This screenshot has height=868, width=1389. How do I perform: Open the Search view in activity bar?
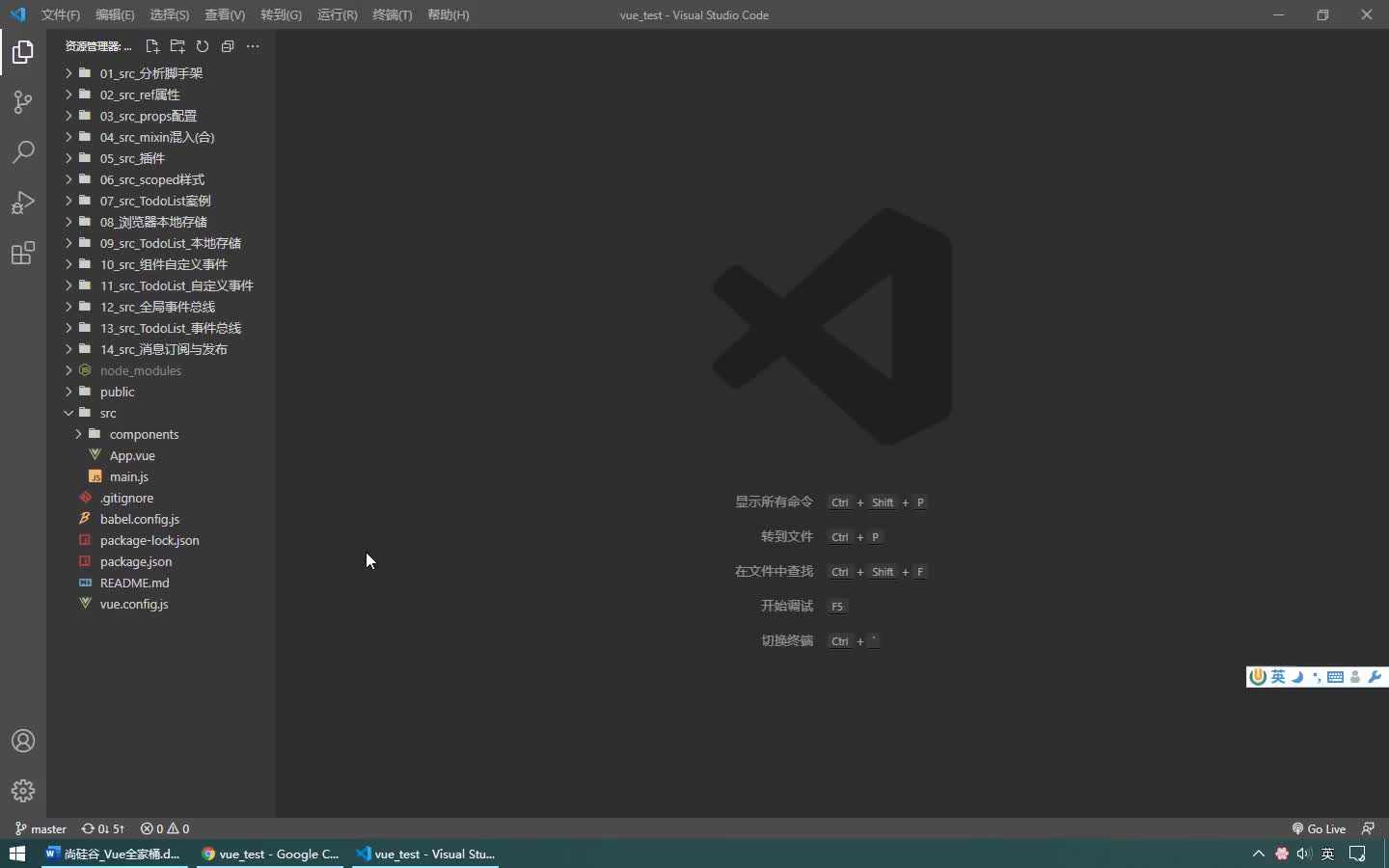23,152
